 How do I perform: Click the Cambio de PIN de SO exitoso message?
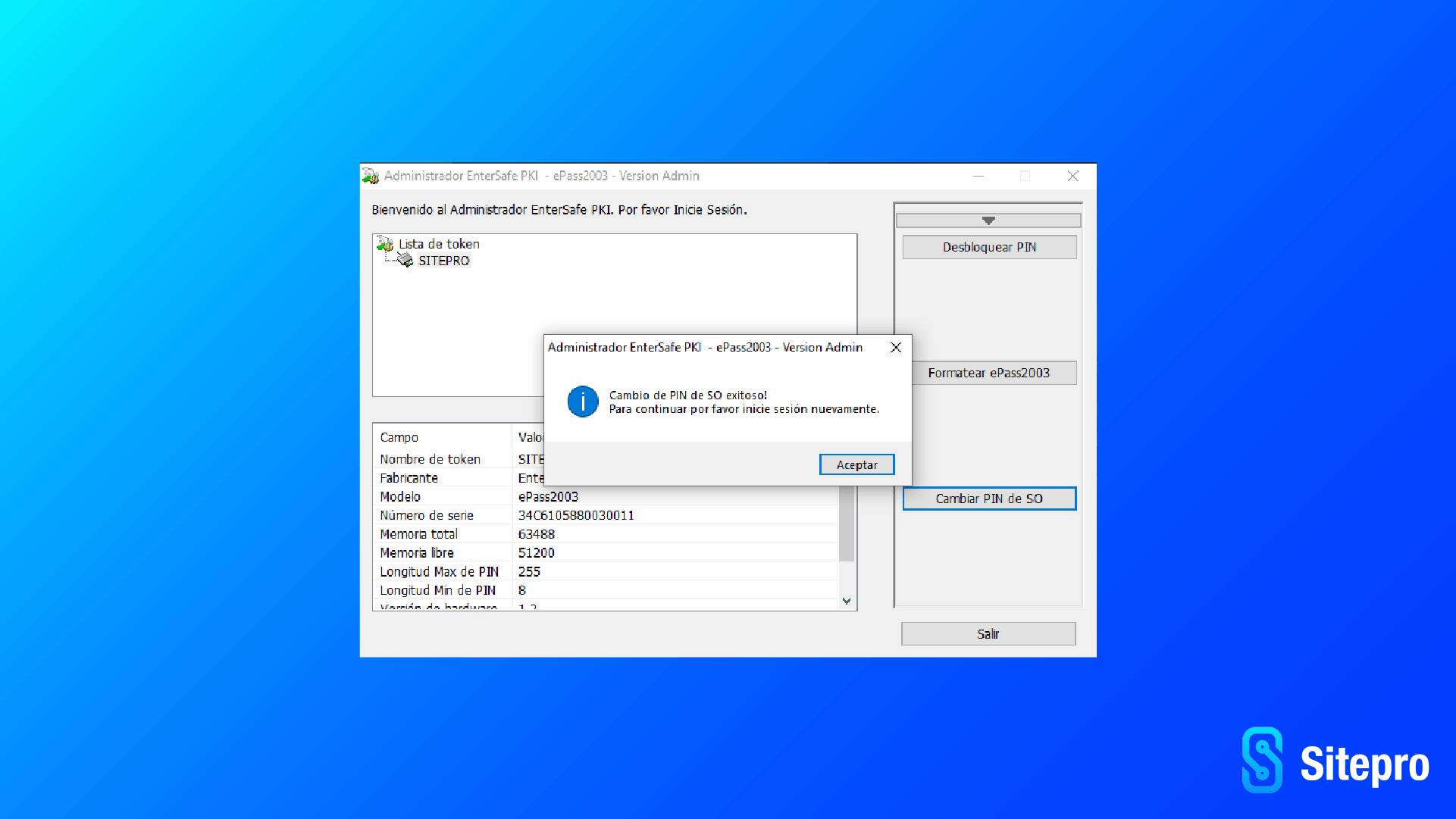[x=688, y=395]
